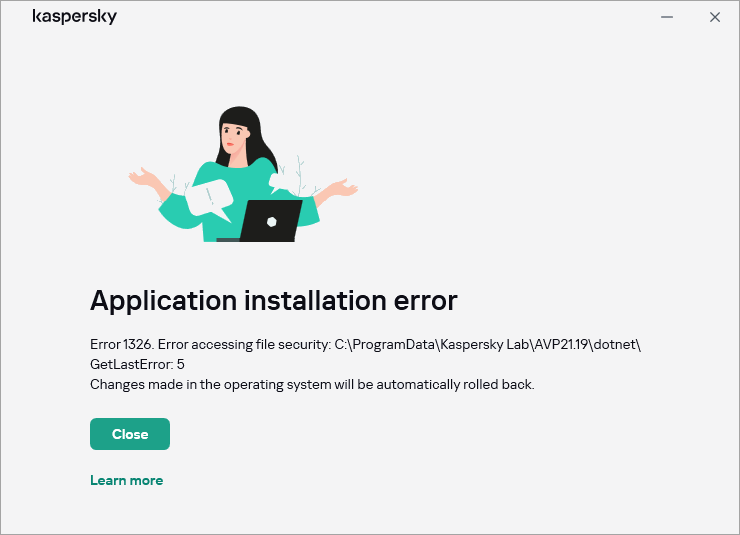Click the GetLastError: 5 line
This screenshot has width=740, height=535.
[137, 365]
